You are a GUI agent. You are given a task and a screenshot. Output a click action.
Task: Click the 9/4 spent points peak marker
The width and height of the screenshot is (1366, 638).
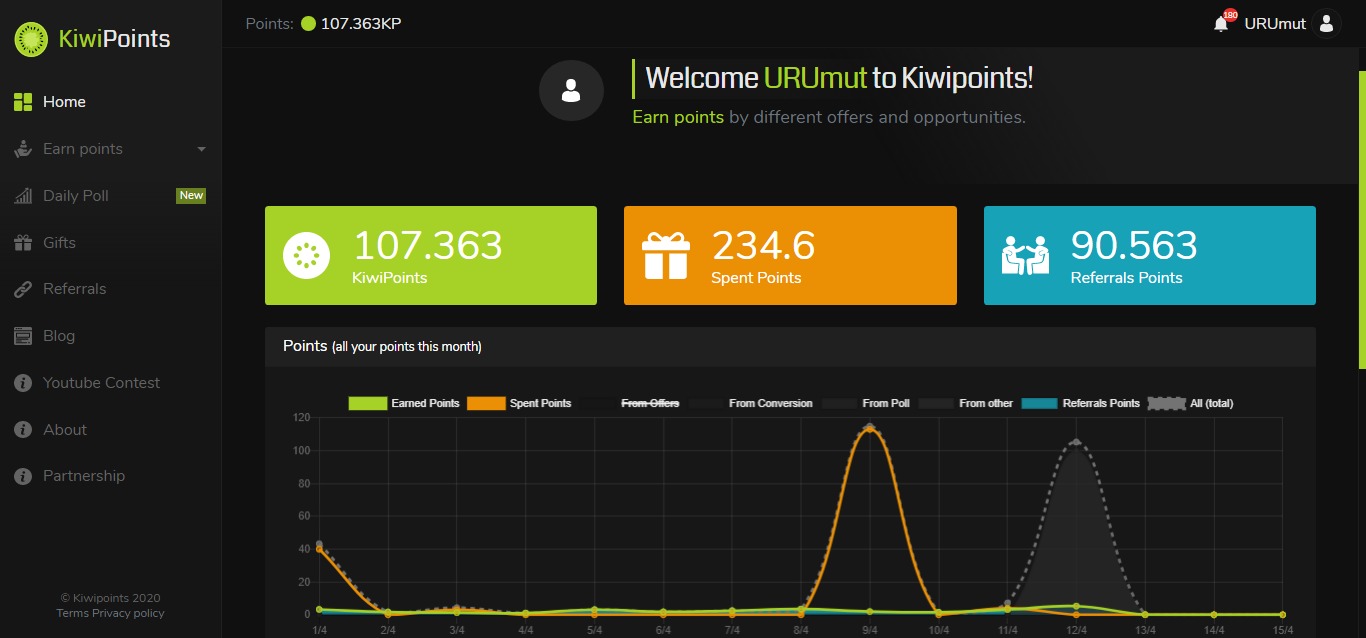[x=869, y=428]
